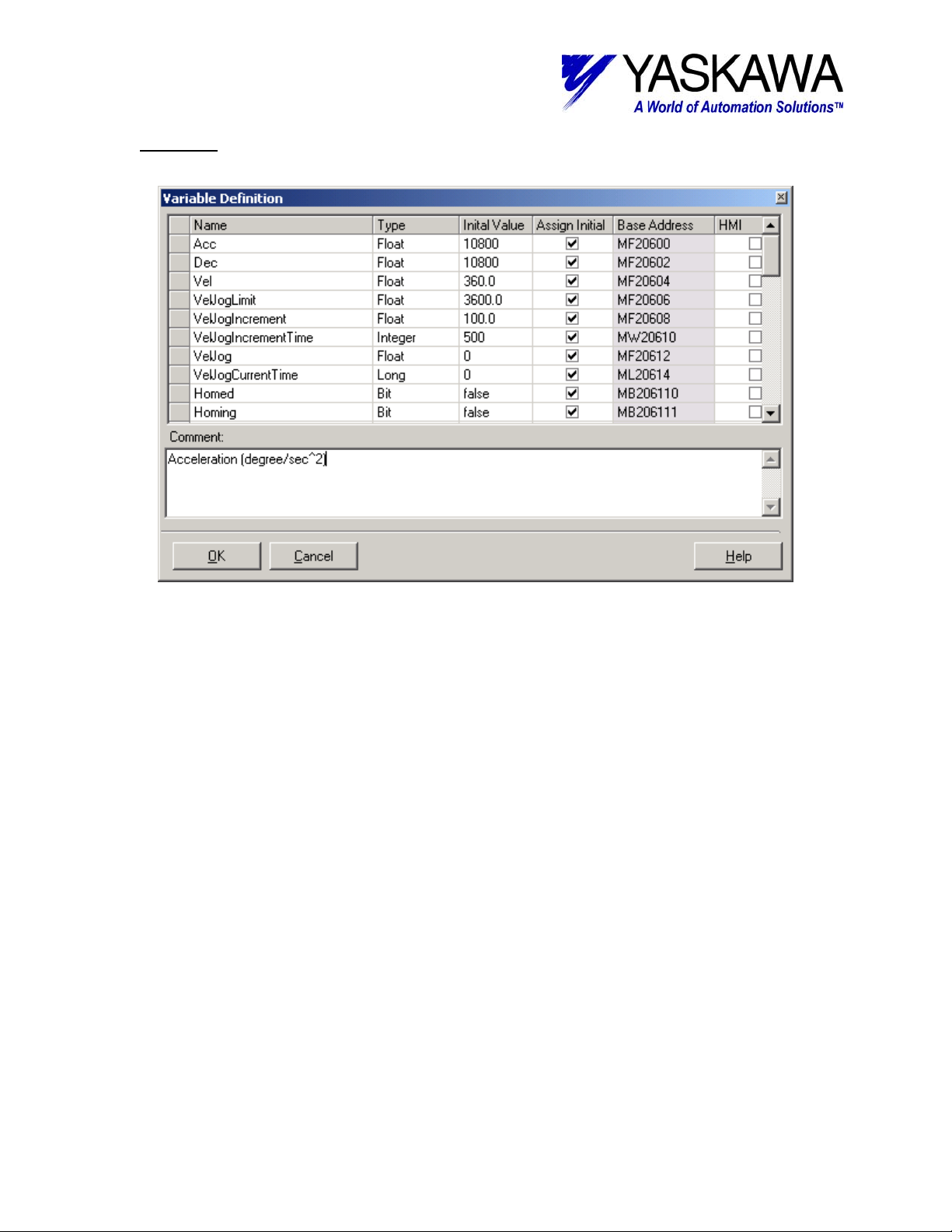The image size is (952, 1232).
Task: Click the OK button
Action: tap(216, 556)
